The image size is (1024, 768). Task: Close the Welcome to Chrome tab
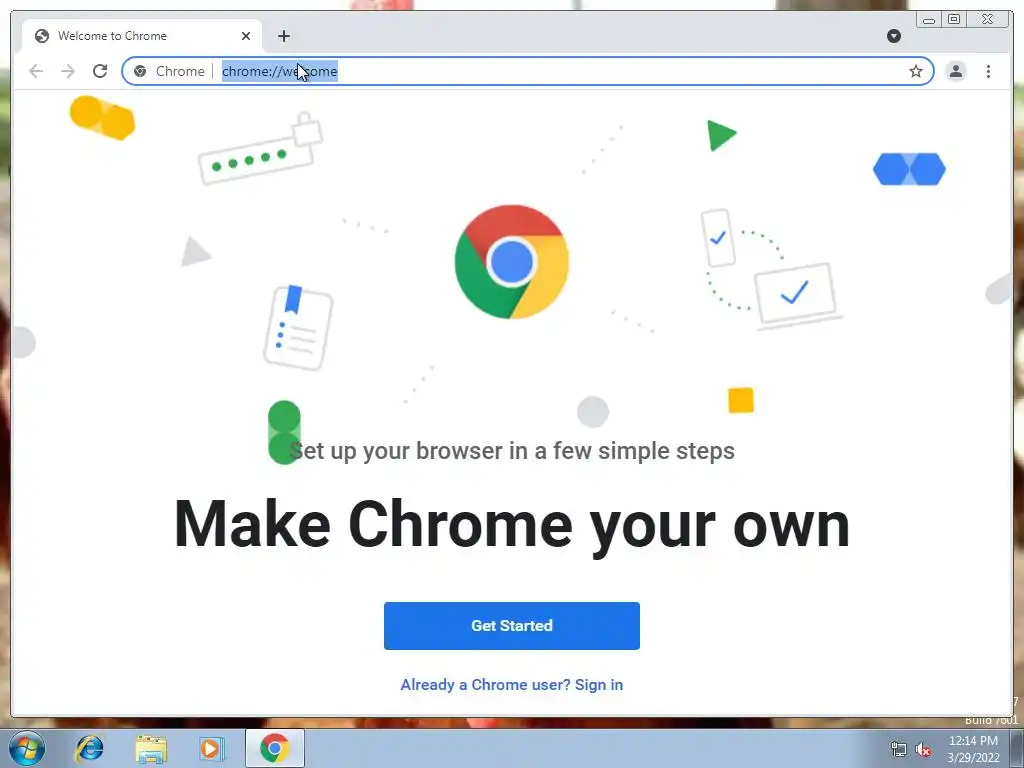pyautogui.click(x=246, y=36)
